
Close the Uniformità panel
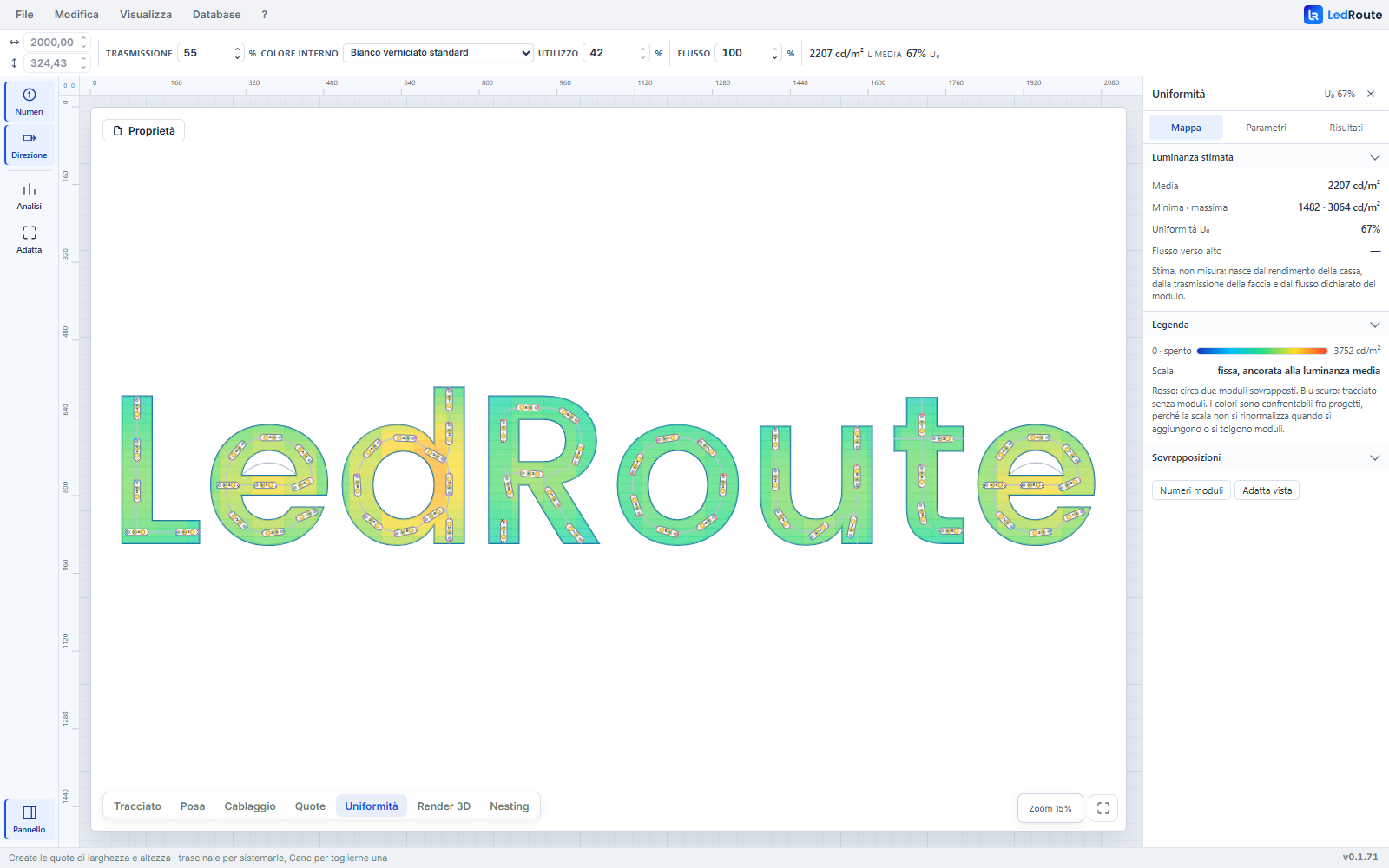1371,94
